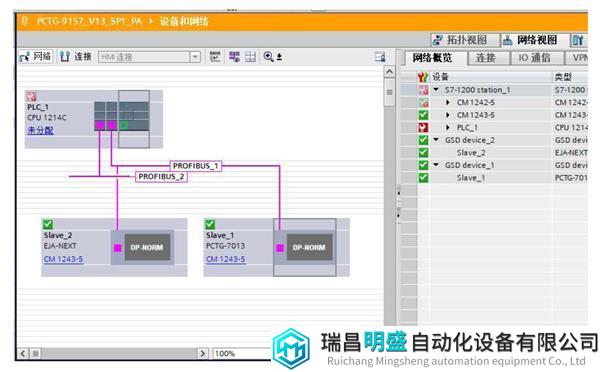
Task: Click the Network (网络) toolbar button
Action: (36, 57)
